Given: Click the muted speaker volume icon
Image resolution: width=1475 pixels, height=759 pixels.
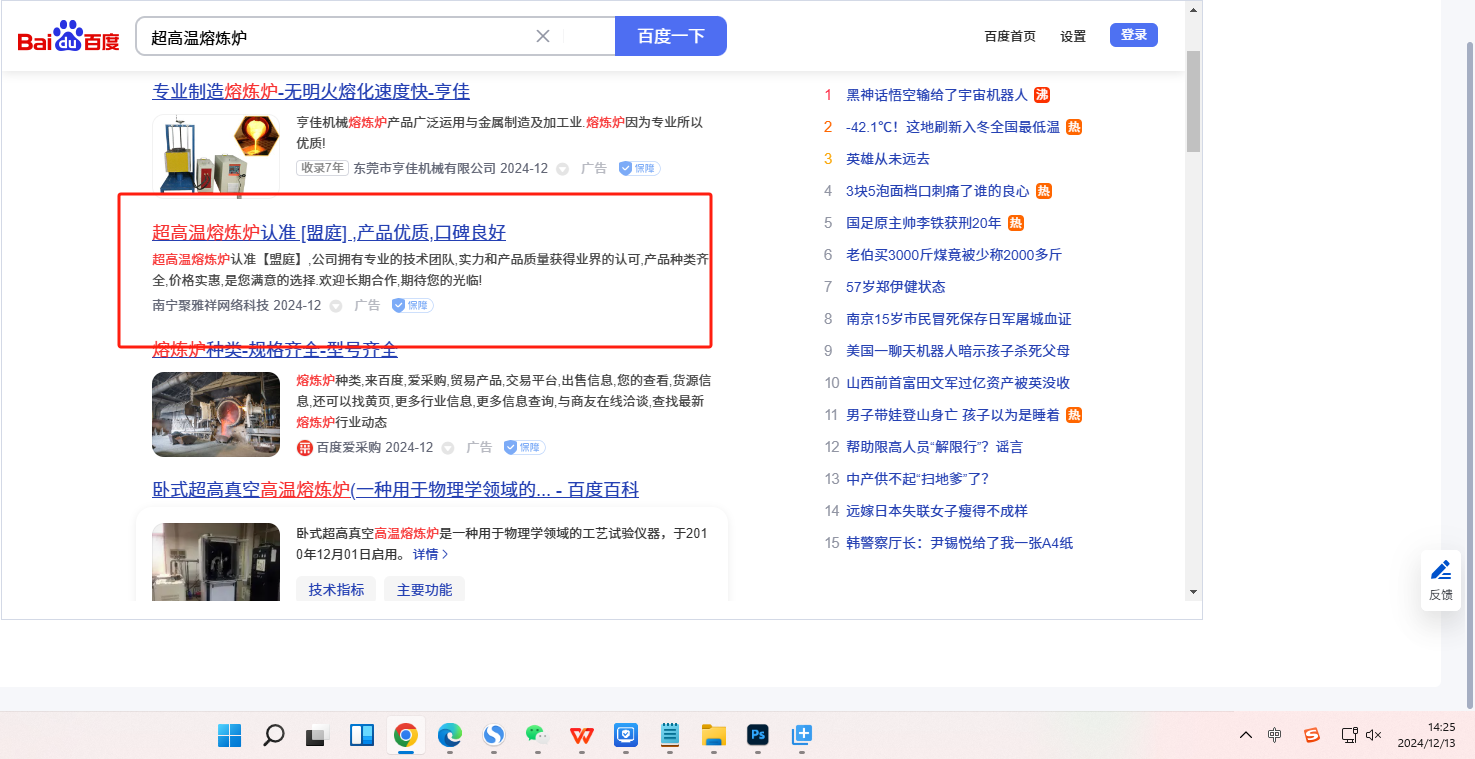Looking at the screenshot, I should click(1373, 735).
